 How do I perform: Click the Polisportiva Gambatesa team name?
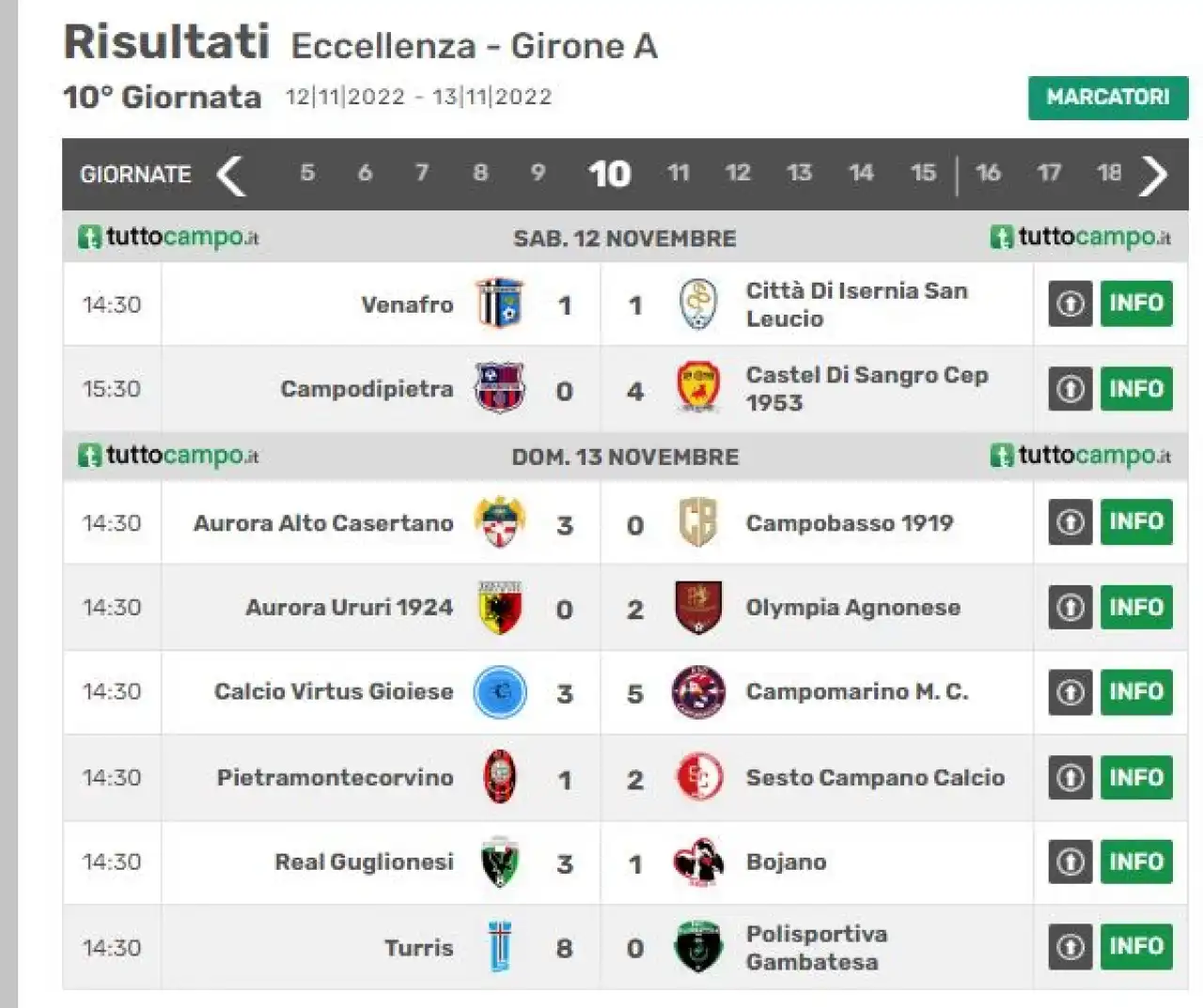click(817, 948)
